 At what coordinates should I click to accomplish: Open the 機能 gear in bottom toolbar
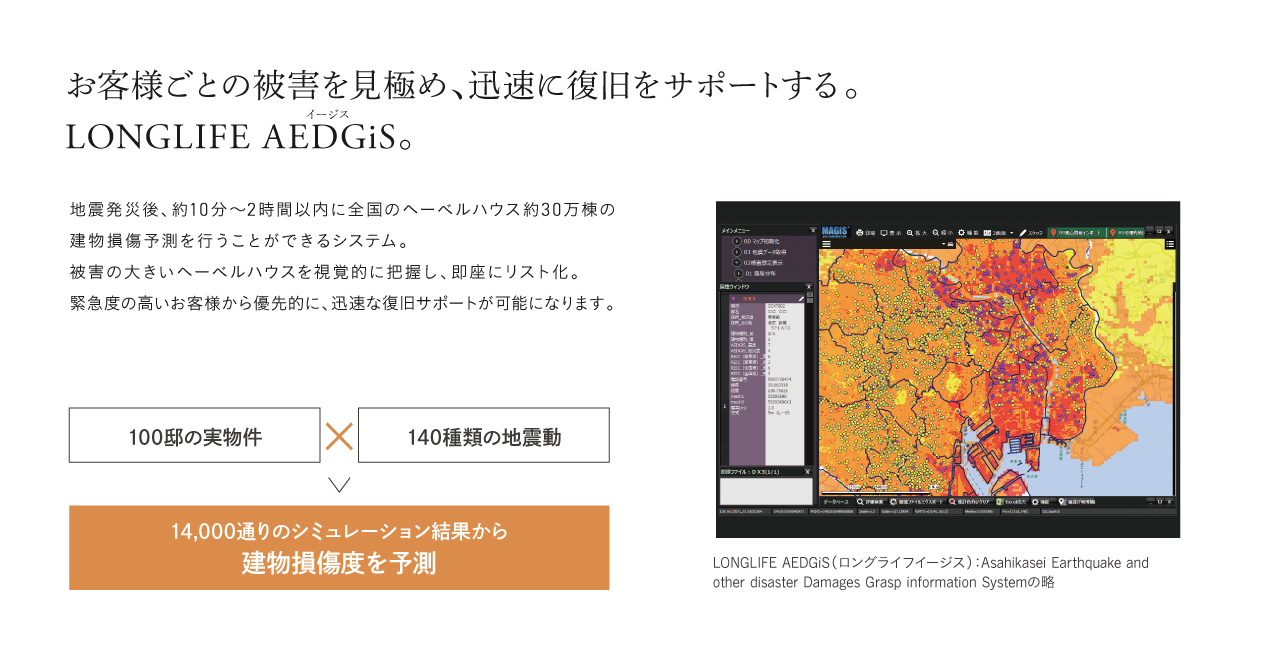[1041, 501]
